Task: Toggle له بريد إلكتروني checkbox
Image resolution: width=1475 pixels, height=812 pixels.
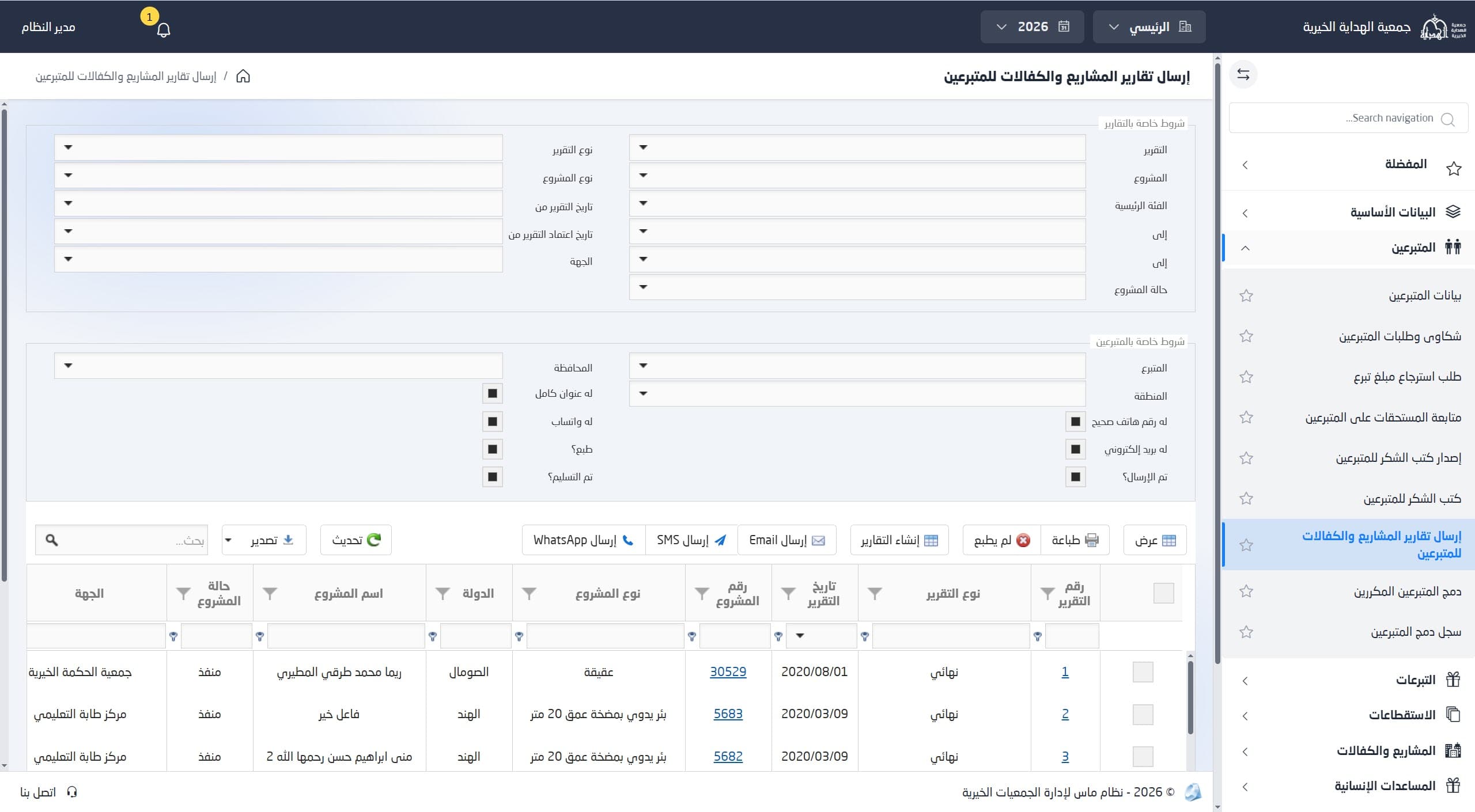Action: click(1076, 450)
